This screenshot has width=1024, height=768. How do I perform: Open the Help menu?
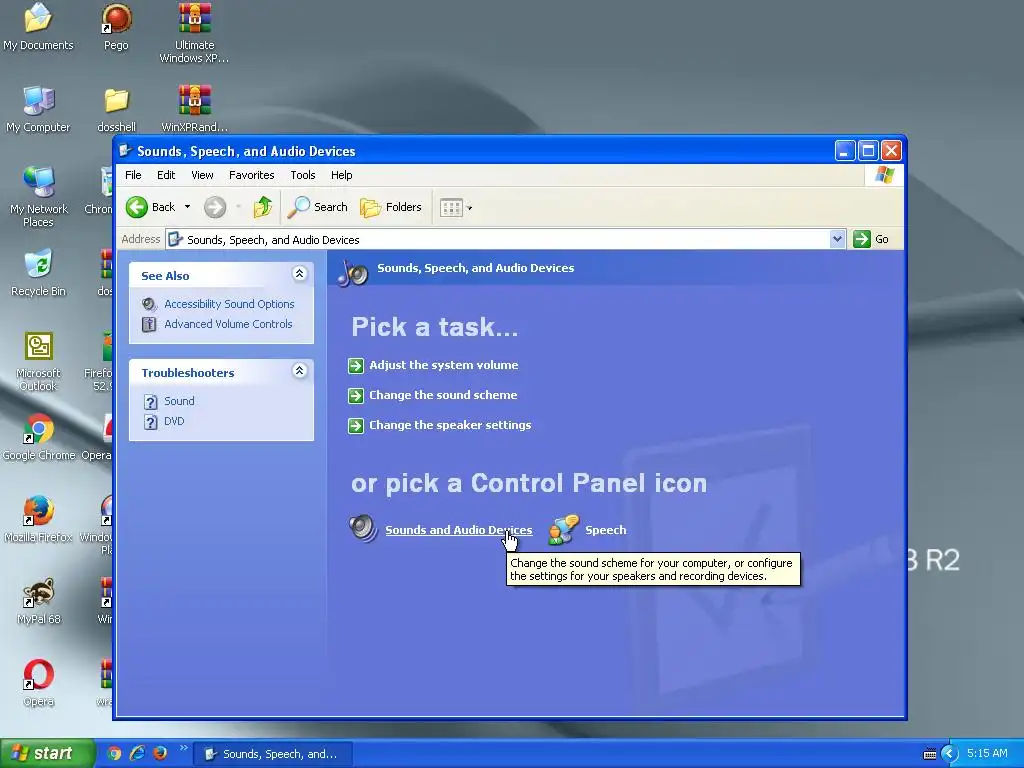click(x=342, y=175)
